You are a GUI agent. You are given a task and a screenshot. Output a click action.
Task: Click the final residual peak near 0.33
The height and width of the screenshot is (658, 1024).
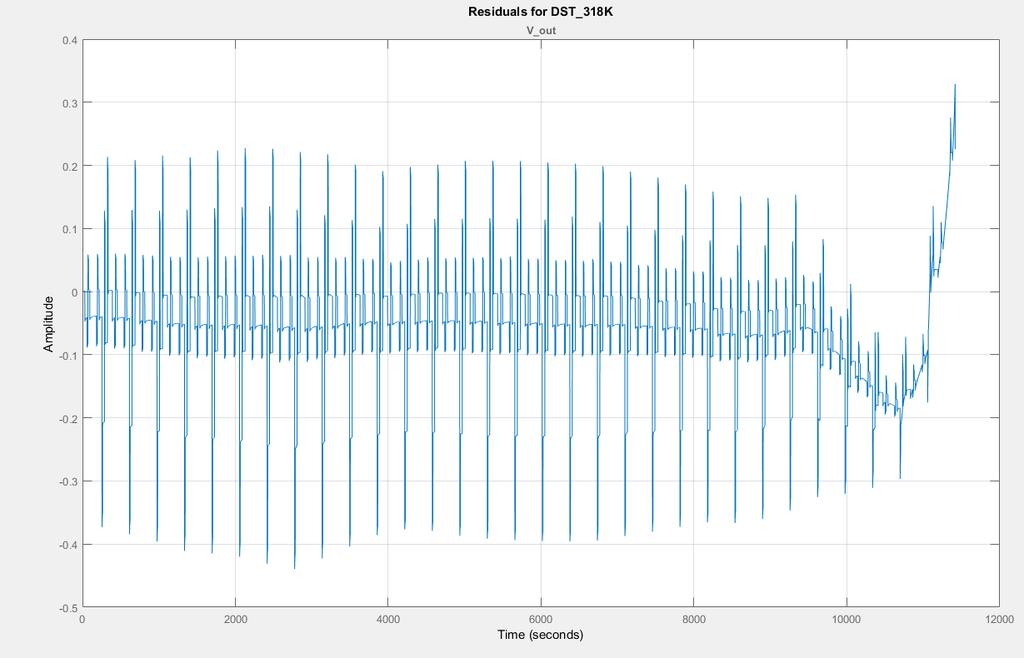pos(955,85)
